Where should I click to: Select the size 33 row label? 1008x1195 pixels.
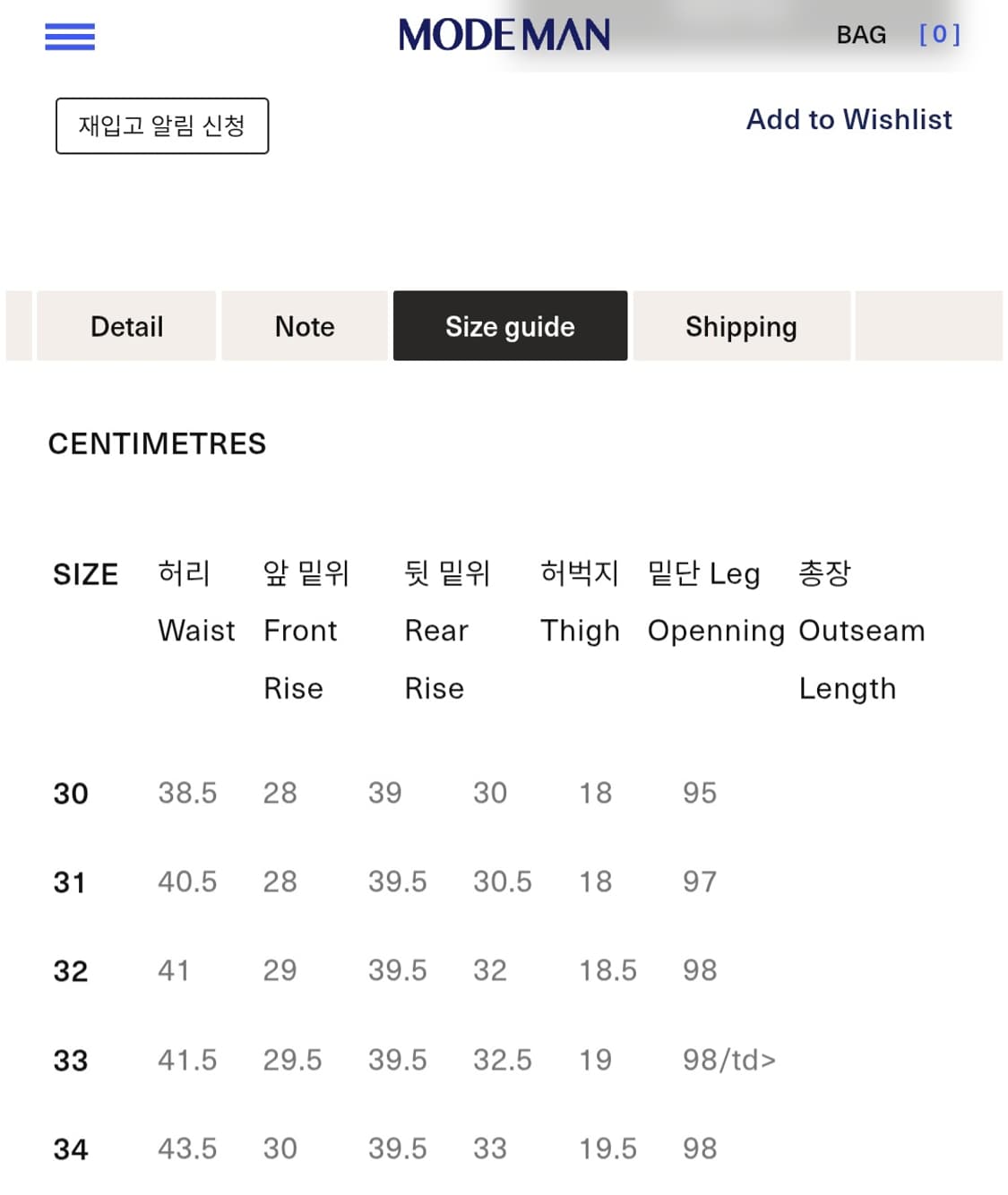[x=71, y=1061]
